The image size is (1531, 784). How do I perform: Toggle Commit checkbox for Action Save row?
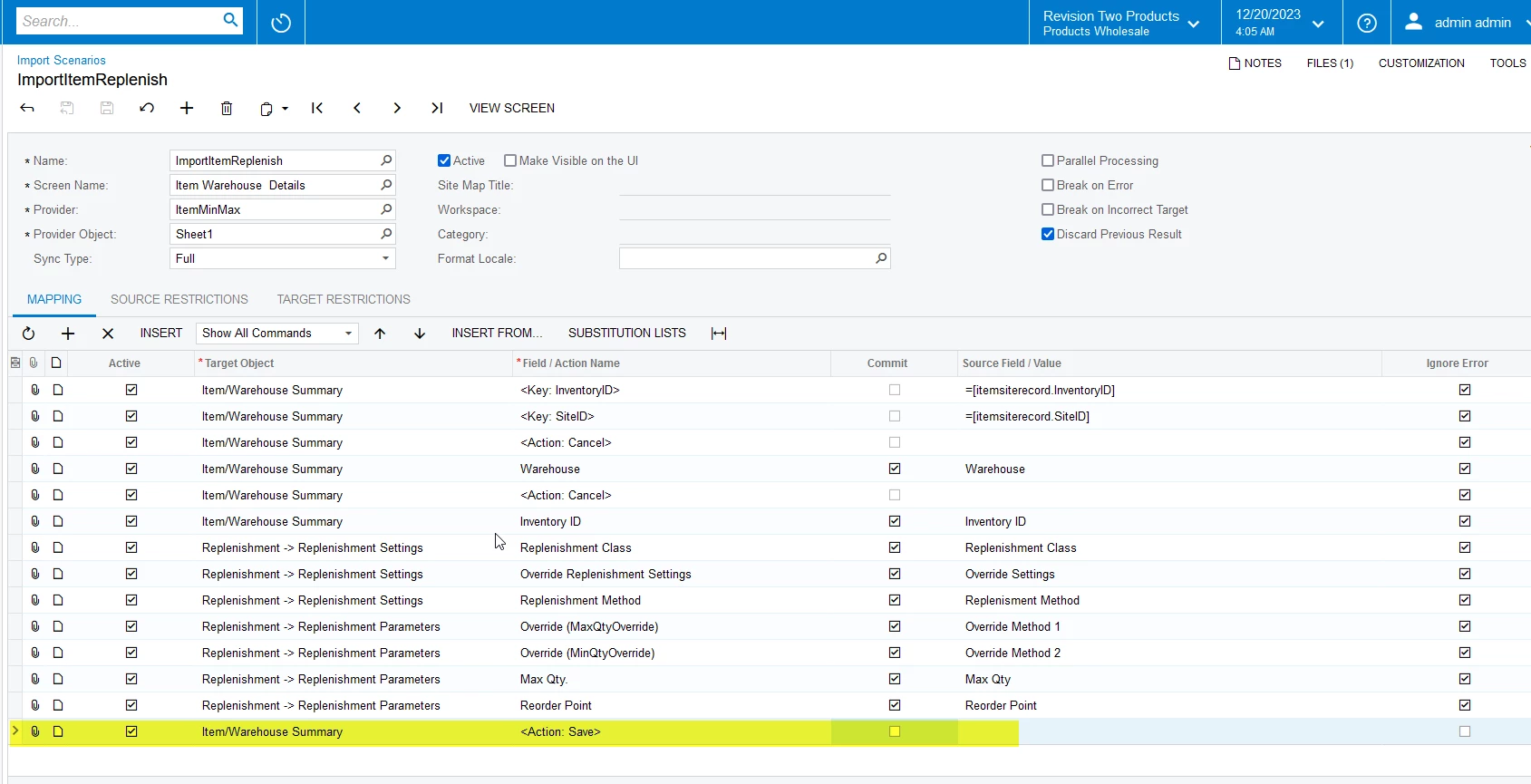pyautogui.click(x=895, y=731)
